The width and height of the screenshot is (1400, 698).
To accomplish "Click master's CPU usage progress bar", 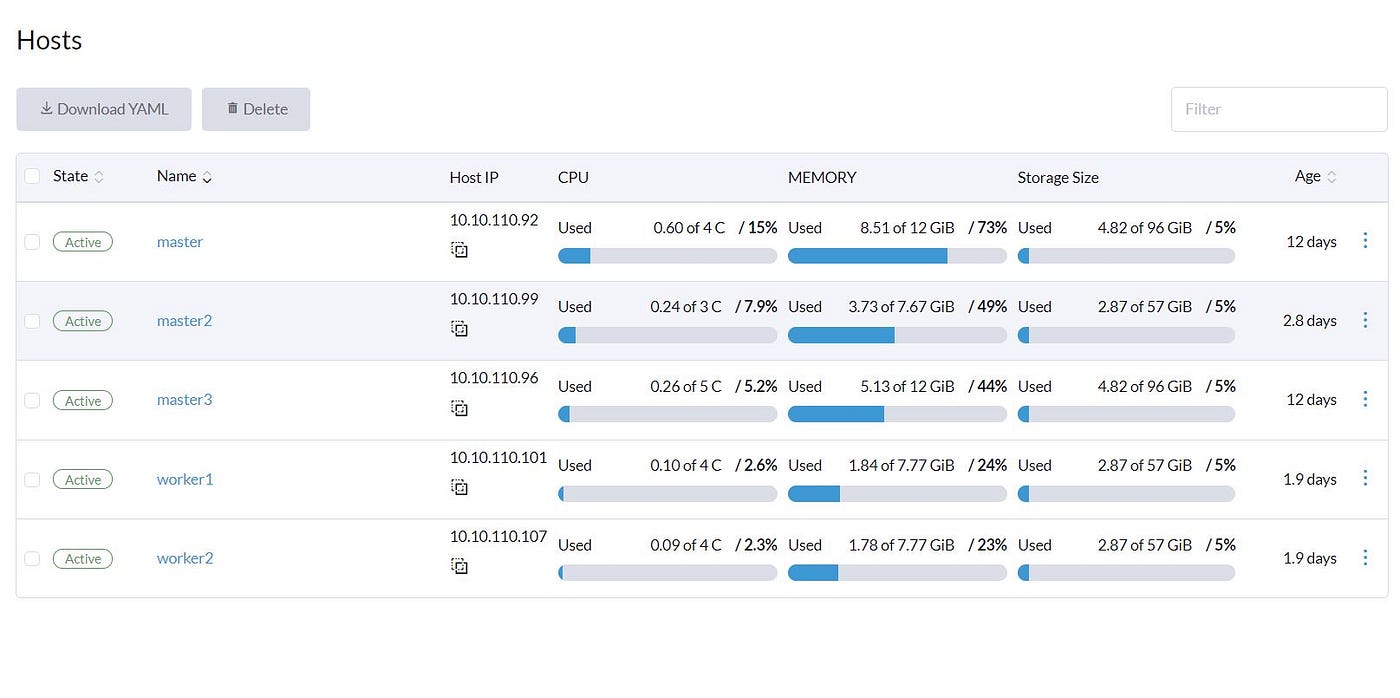I will click(667, 256).
